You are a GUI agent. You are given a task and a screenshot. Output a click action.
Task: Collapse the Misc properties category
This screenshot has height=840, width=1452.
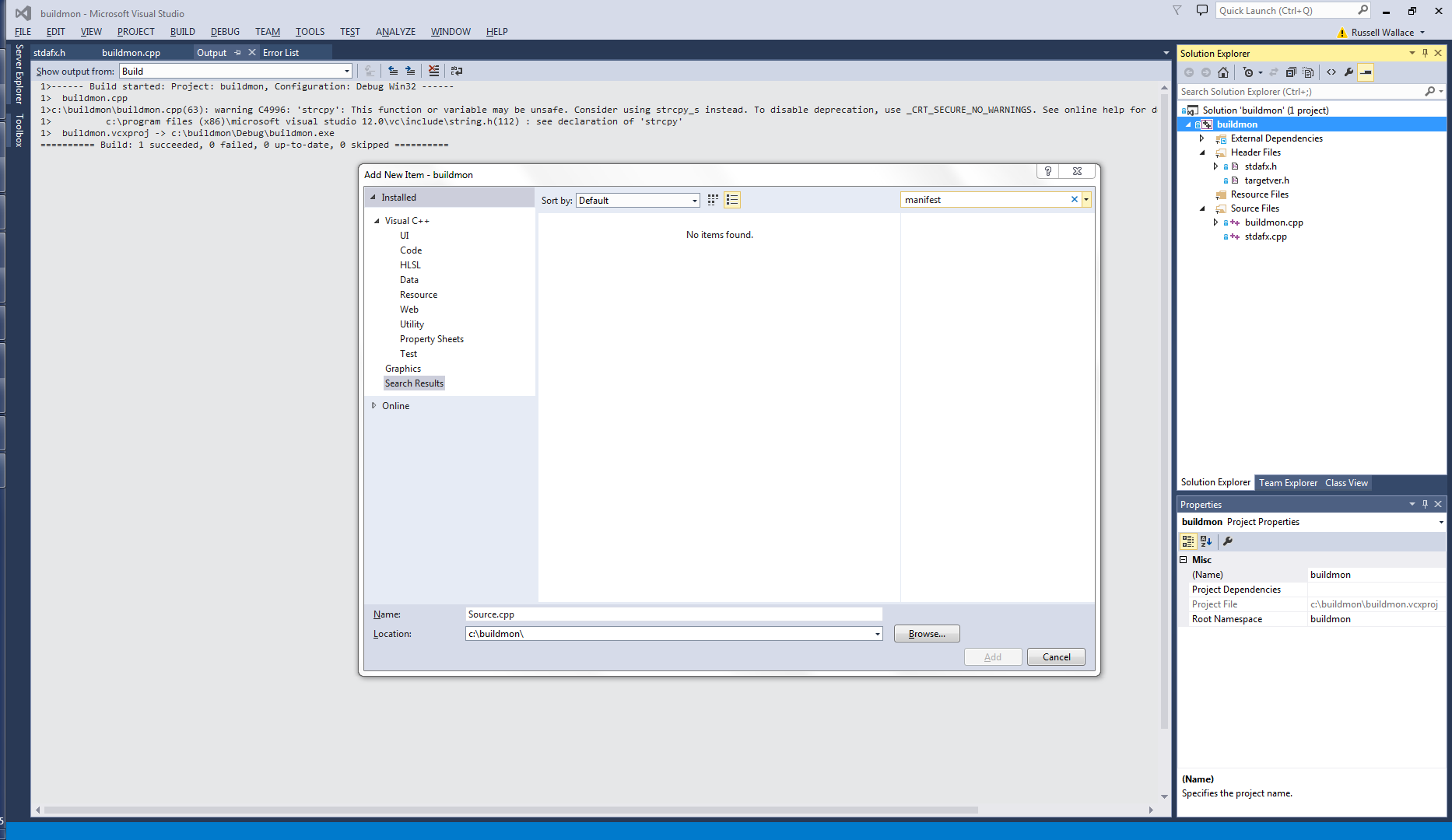click(x=1184, y=560)
